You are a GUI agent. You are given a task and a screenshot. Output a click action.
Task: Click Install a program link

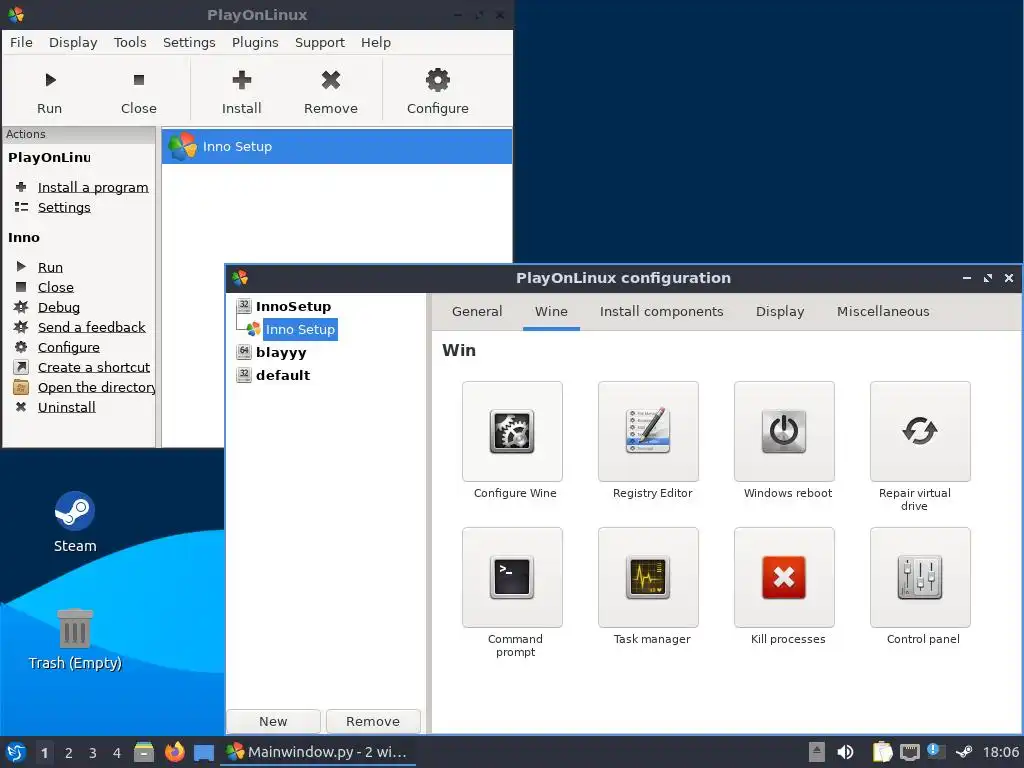[x=93, y=187]
